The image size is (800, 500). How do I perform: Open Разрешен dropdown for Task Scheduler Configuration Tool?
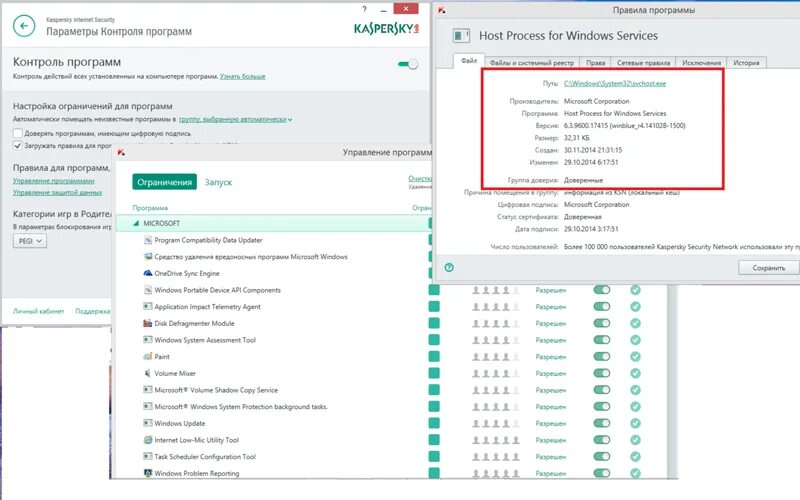[x=551, y=457]
